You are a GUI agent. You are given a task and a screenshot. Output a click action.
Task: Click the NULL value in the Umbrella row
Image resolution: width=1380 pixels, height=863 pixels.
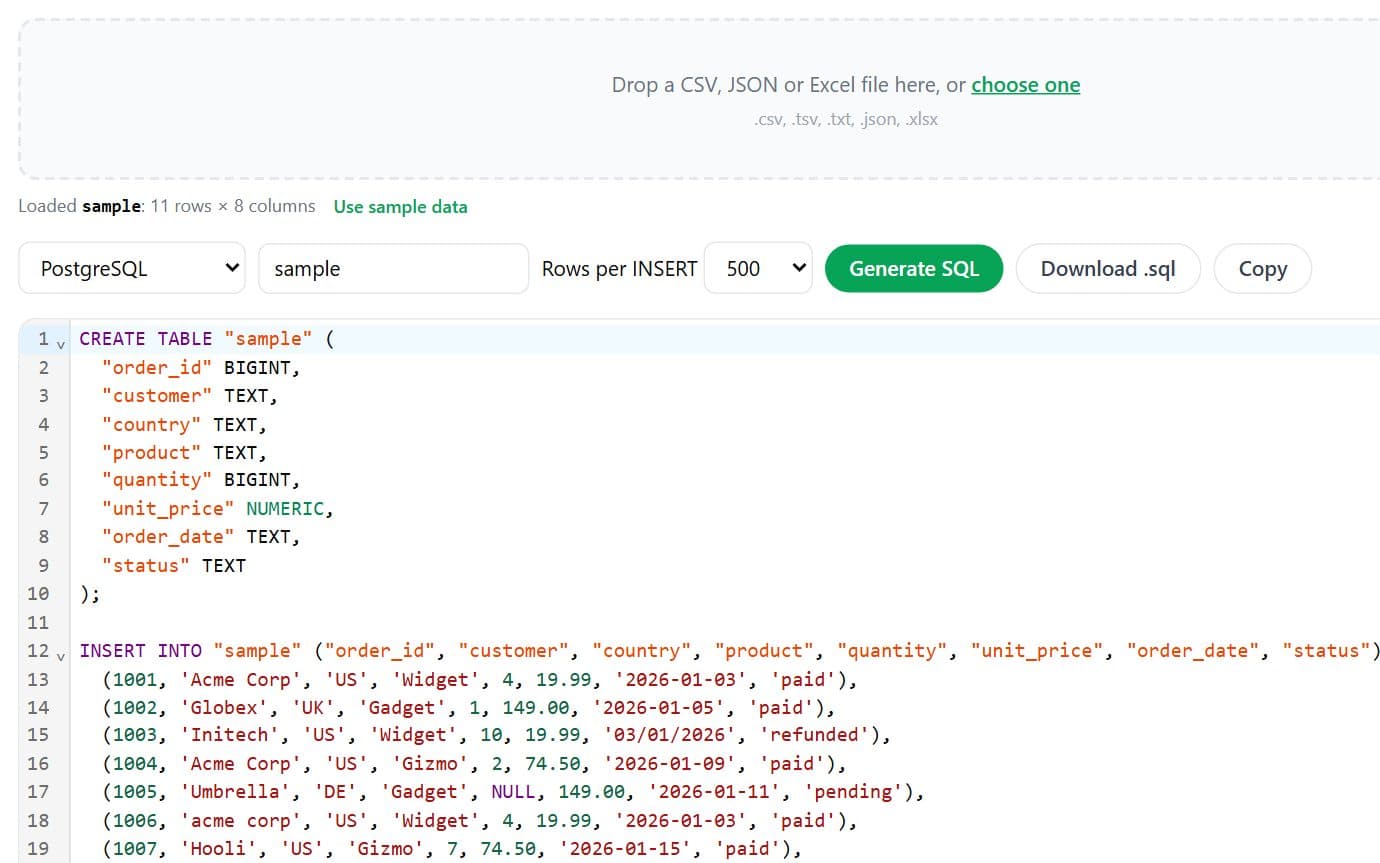pyautogui.click(x=512, y=792)
